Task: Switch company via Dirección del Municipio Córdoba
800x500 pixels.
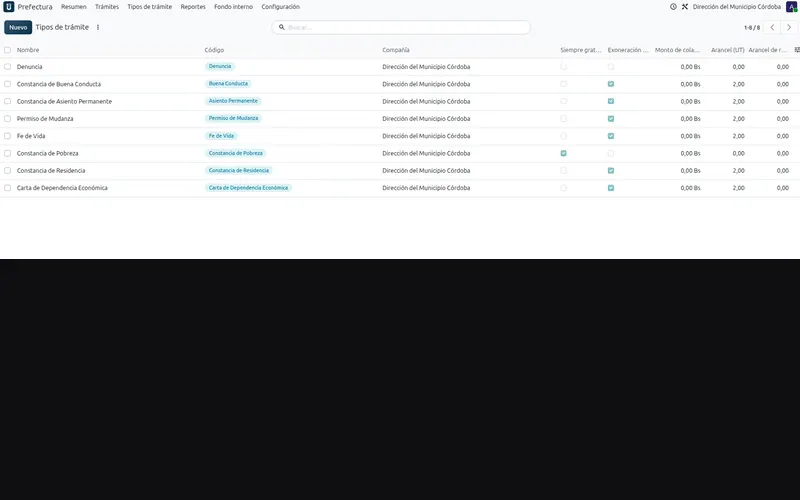Action: click(736, 7)
